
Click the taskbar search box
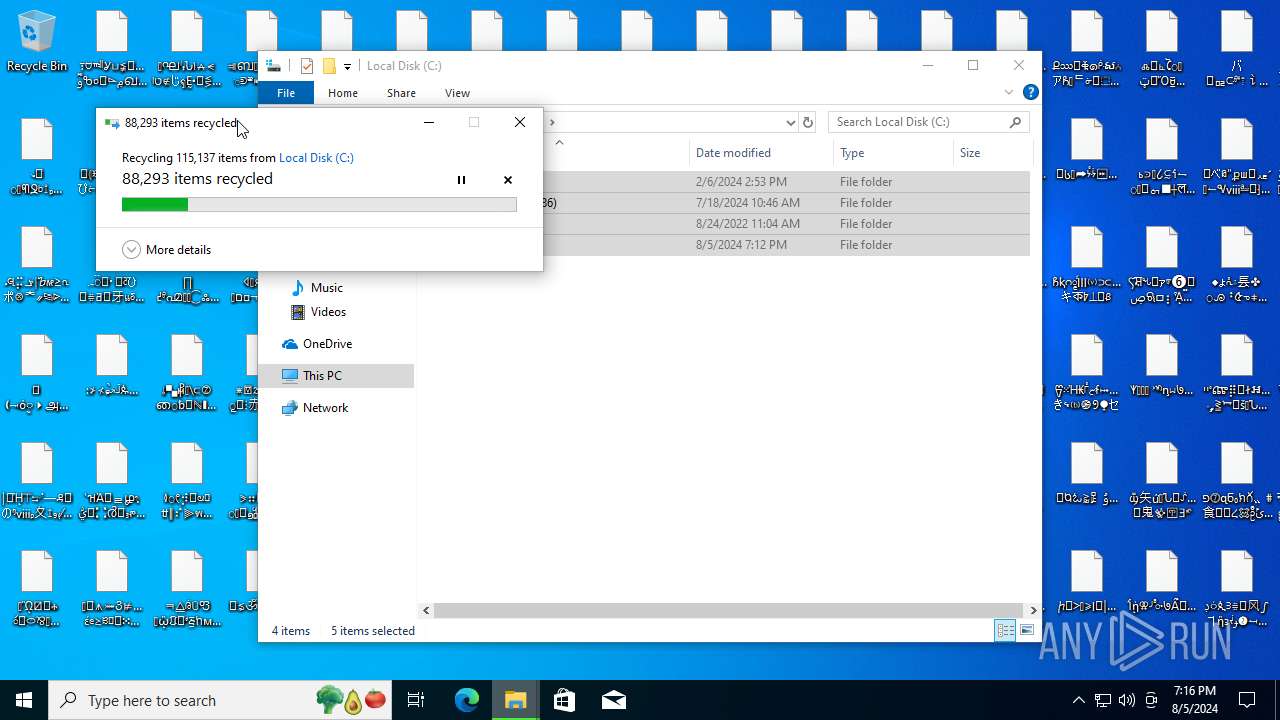(x=220, y=700)
